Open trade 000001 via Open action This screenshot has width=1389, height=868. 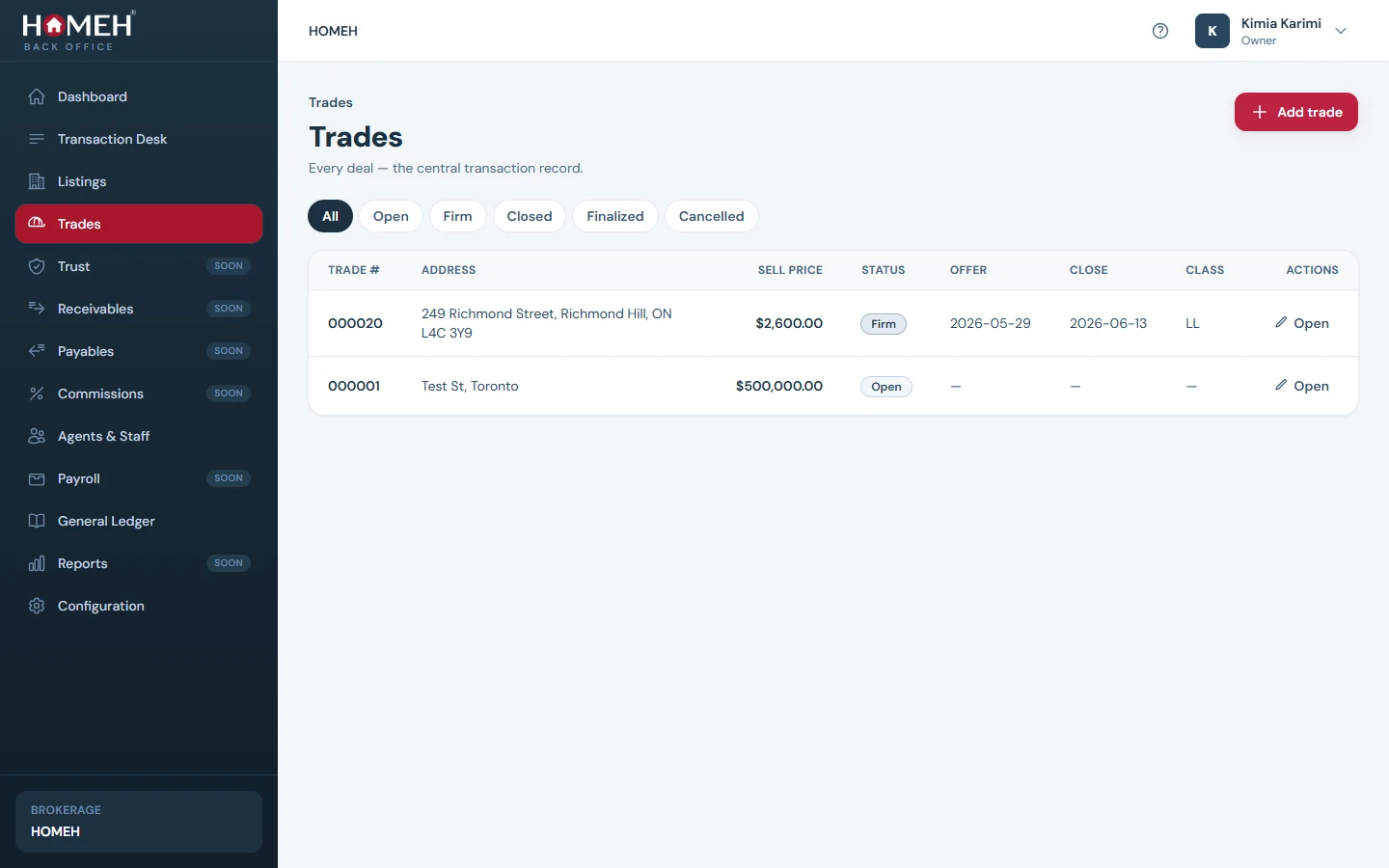(x=1302, y=386)
